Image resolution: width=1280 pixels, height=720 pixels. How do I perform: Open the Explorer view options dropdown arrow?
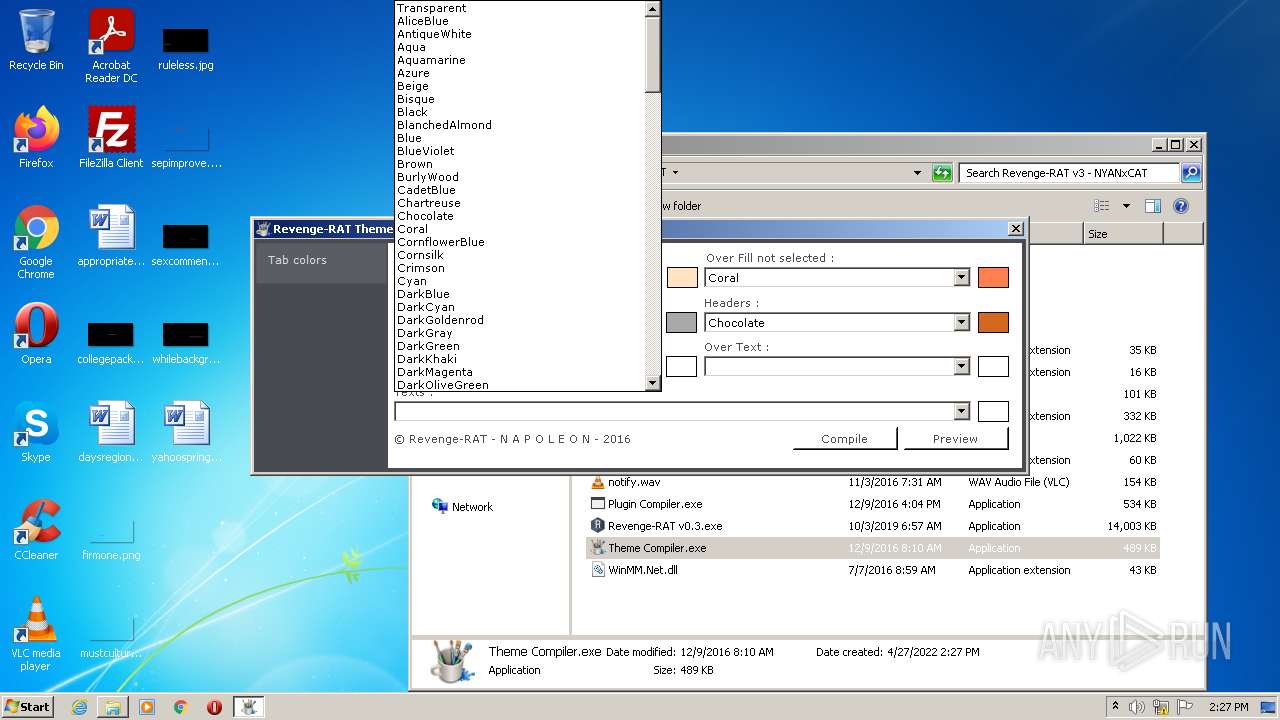(1126, 206)
